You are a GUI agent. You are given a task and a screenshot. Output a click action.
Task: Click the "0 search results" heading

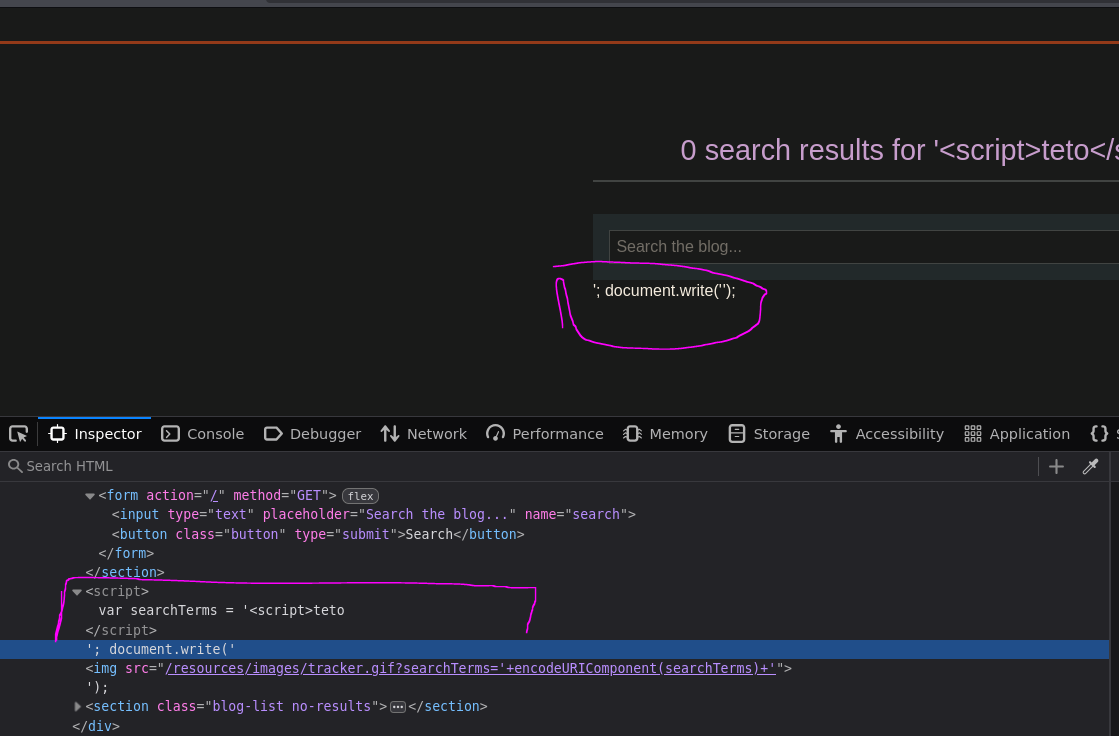tap(899, 151)
